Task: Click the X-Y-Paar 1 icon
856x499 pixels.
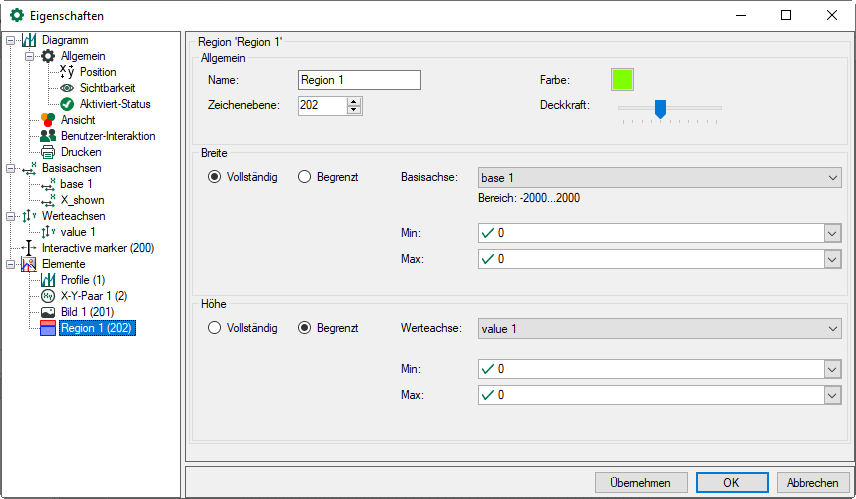Action: [x=48, y=296]
